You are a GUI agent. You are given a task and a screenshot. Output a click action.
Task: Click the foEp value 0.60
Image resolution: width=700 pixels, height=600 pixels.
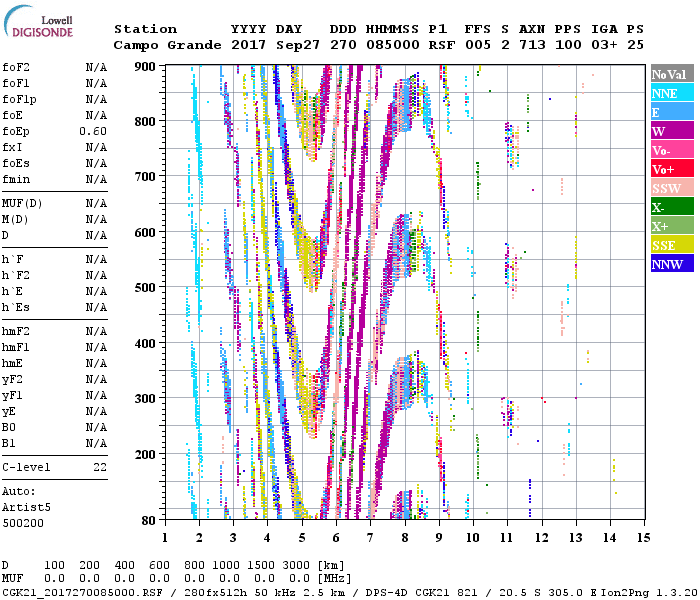pyautogui.click(x=94, y=131)
